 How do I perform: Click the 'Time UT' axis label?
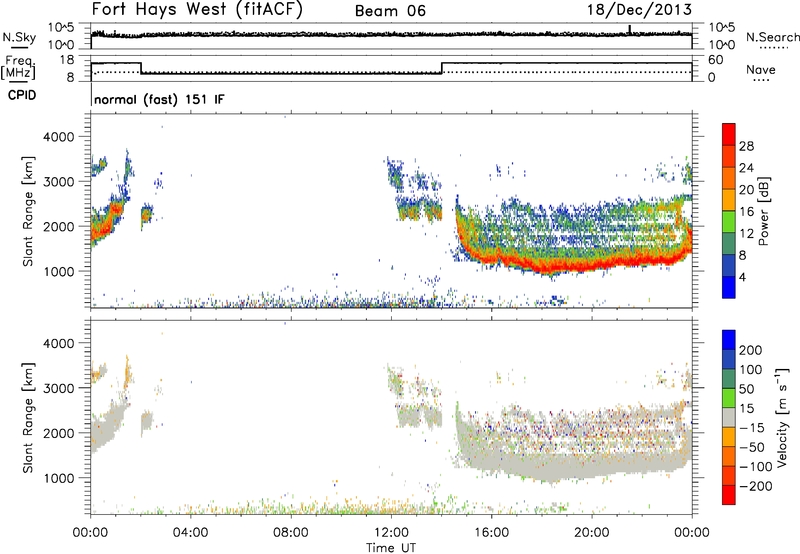(x=391, y=547)
